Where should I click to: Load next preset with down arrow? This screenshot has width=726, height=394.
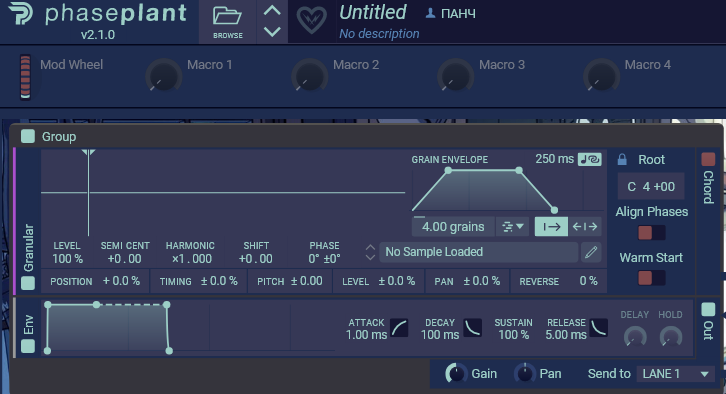pos(272,31)
